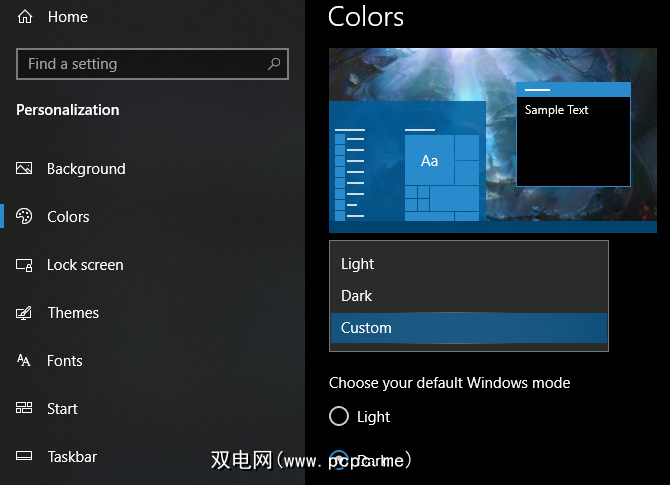Select the partially hidden Dark radio button
The height and width of the screenshot is (485, 670).
click(339, 461)
